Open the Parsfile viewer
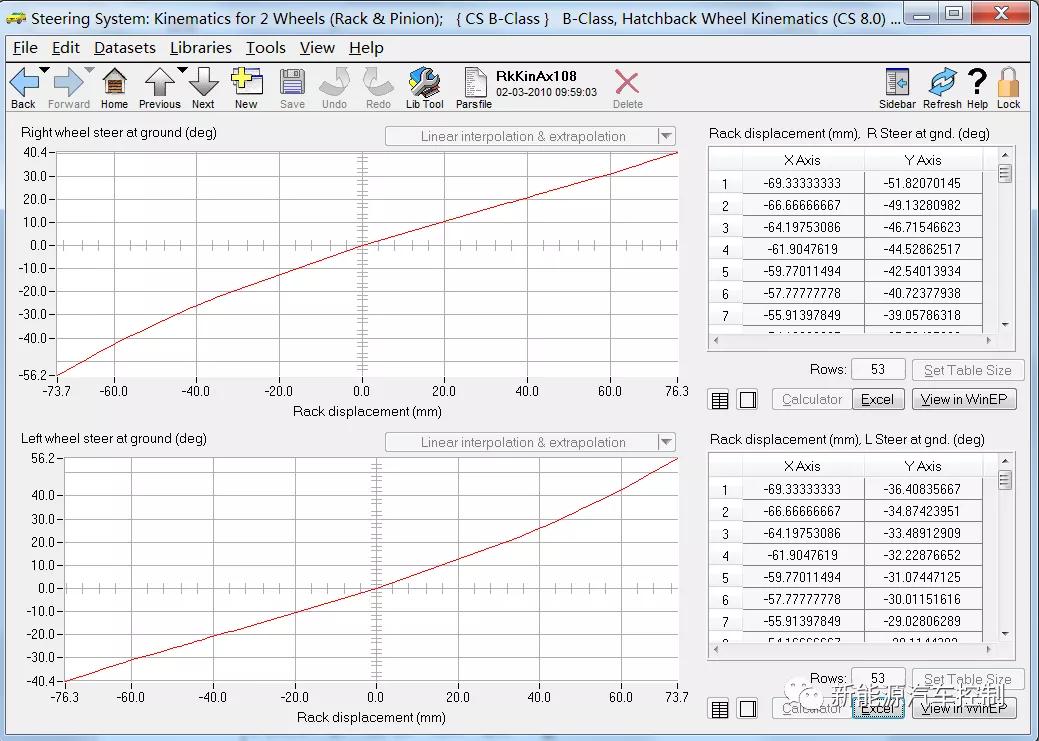This screenshot has width=1039, height=741. pyautogui.click(x=473, y=87)
